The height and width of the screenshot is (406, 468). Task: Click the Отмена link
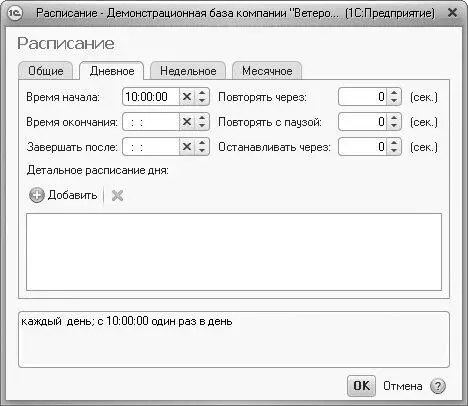point(403,386)
